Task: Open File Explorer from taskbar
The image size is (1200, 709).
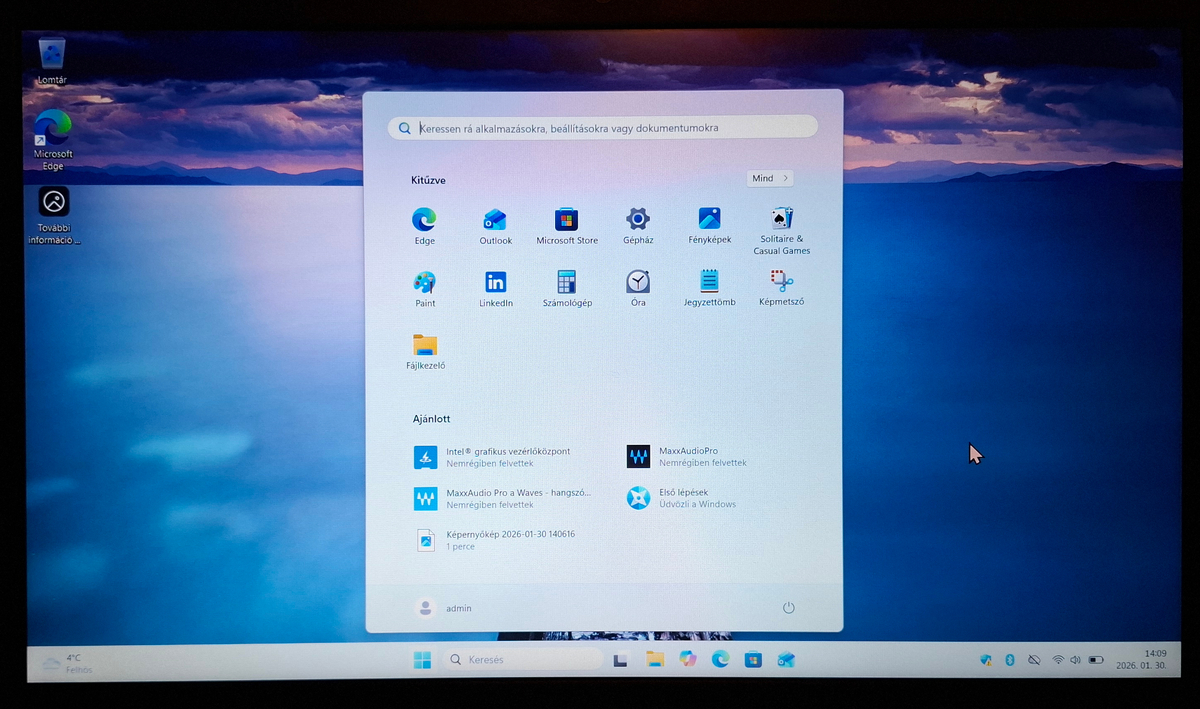Action: (655, 659)
